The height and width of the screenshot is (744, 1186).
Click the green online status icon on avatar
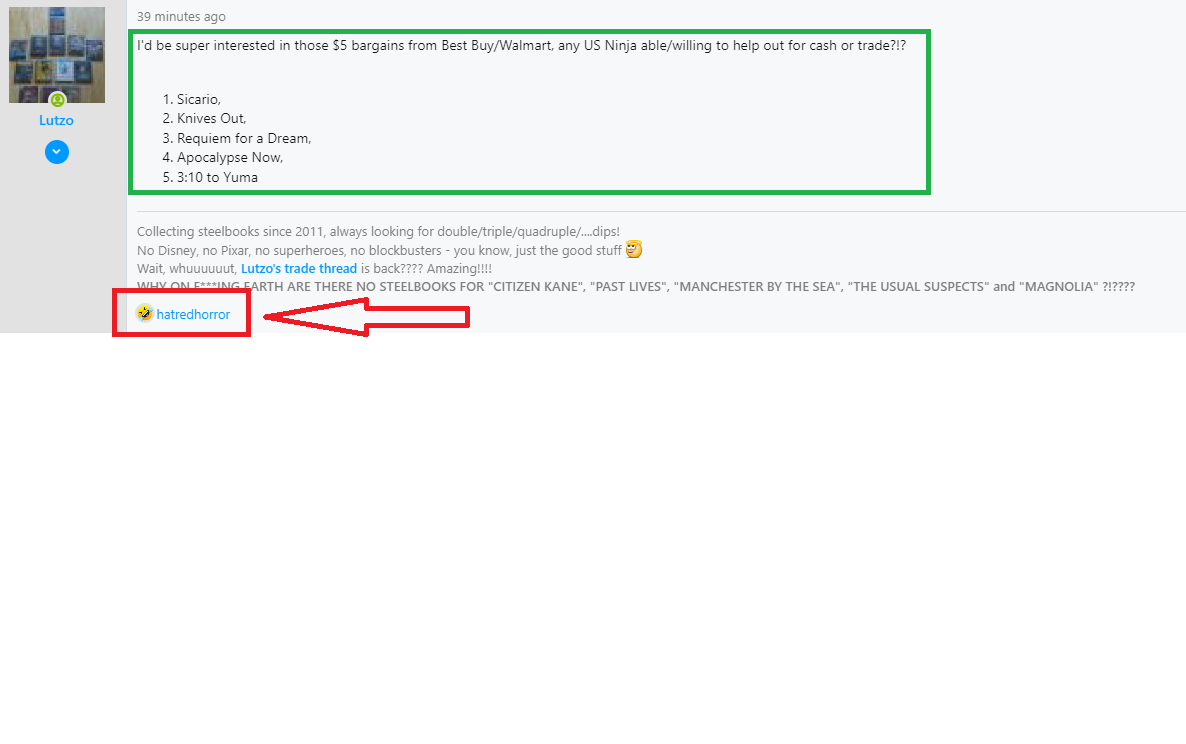click(57, 100)
